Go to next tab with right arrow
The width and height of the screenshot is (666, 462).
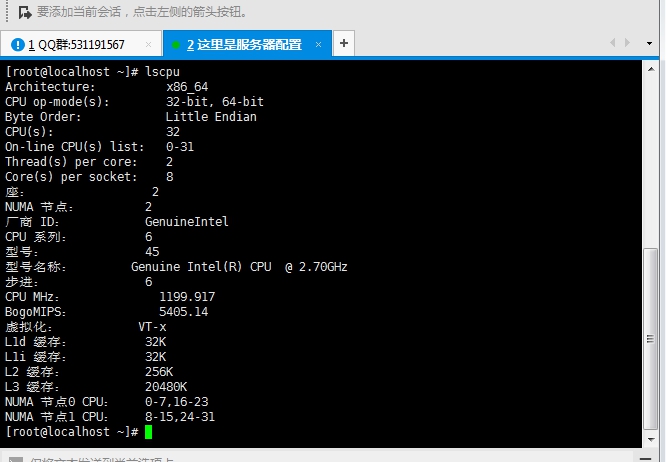tap(627, 42)
